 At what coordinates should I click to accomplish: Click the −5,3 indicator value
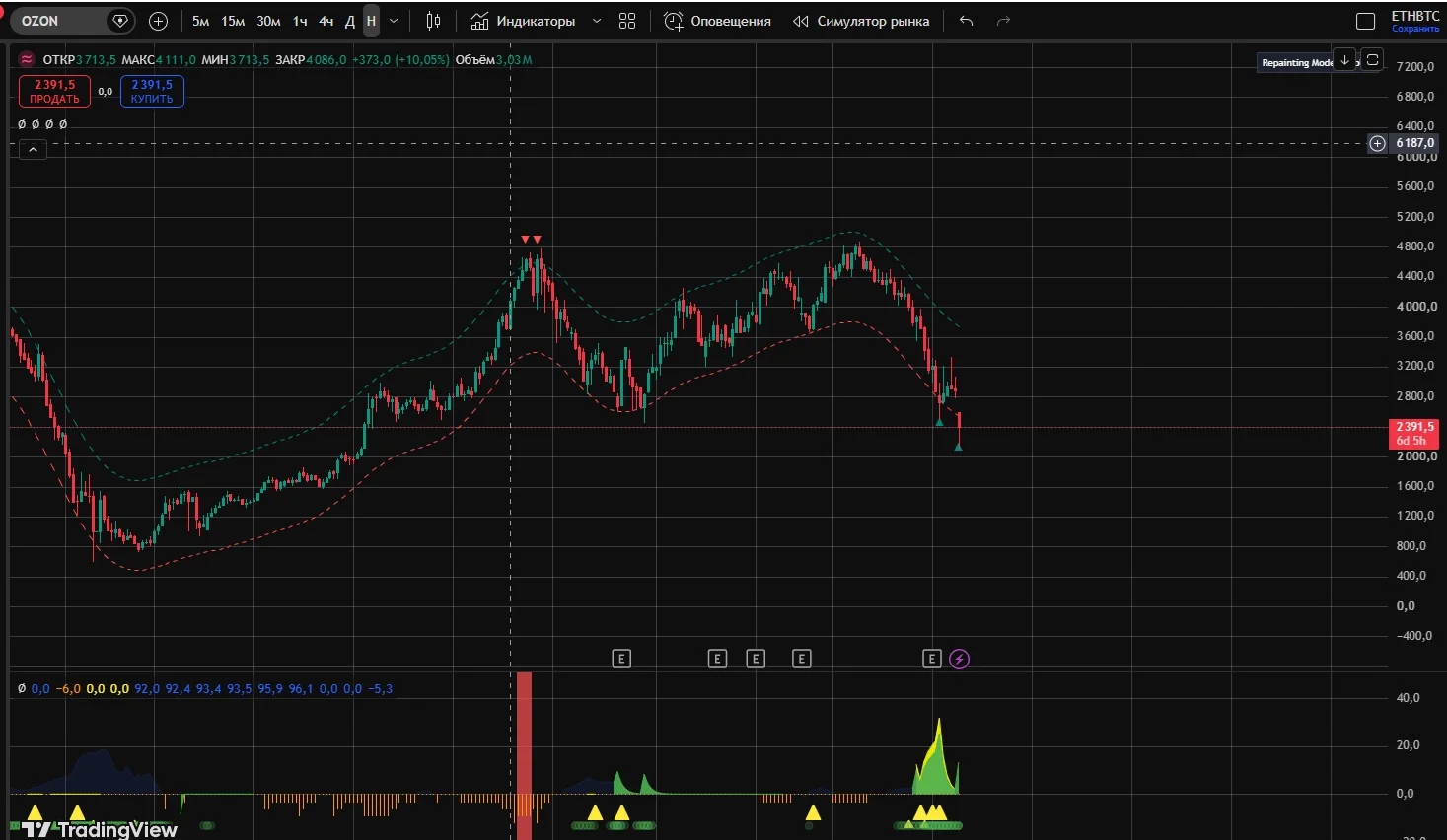[x=380, y=689]
